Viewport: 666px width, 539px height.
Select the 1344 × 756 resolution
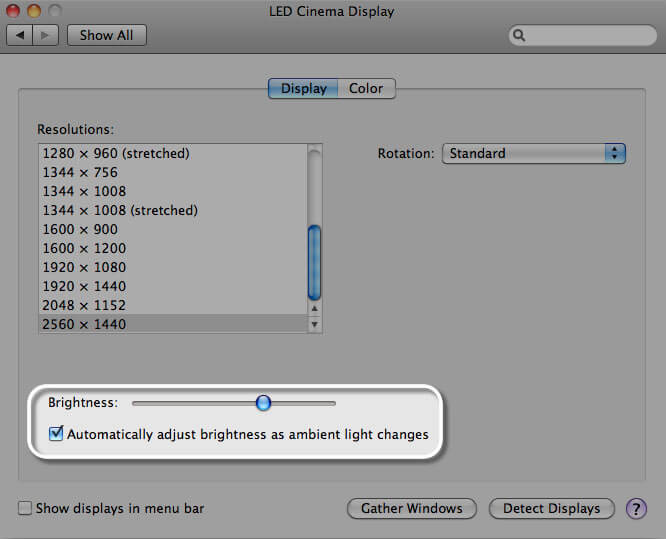[172, 172]
